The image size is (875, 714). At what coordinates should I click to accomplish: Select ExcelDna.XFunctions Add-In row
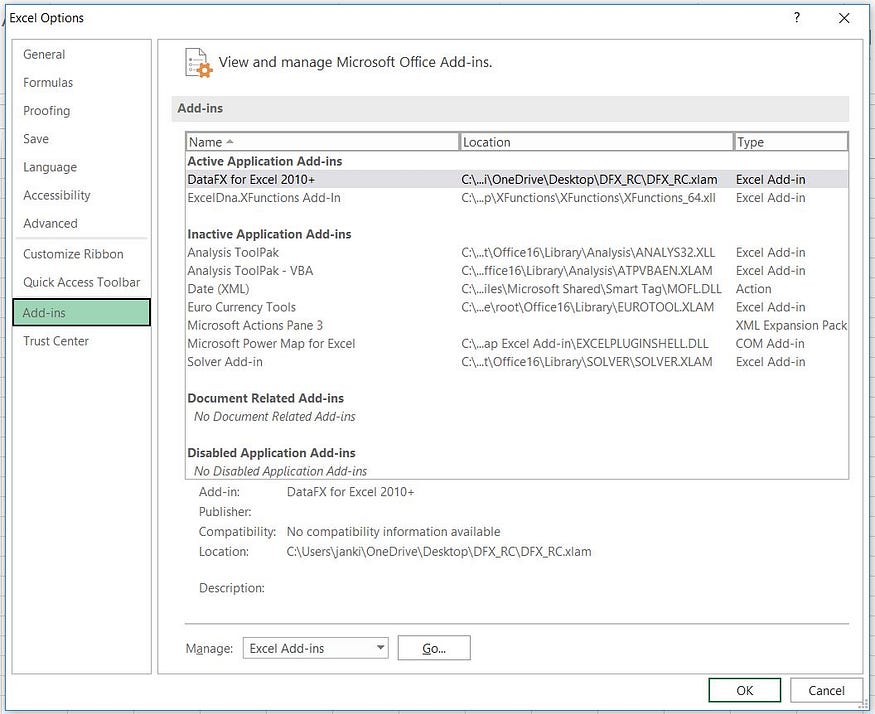click(517, 198)
